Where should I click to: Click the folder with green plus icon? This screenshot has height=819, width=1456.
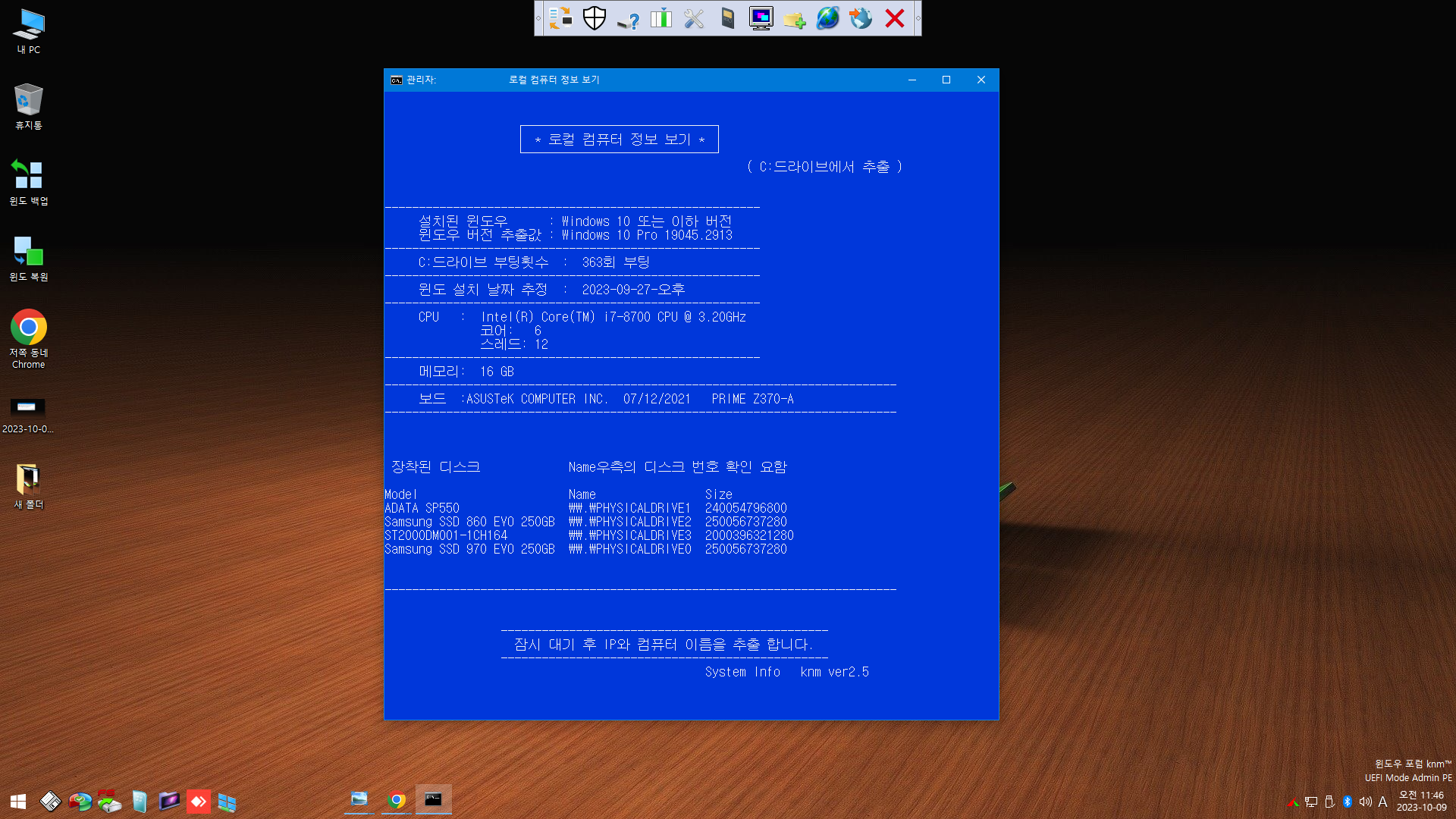[794, 18]
